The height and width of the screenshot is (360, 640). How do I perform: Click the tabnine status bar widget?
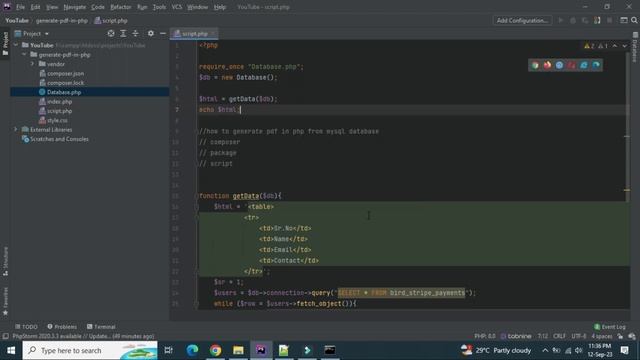coord(516,336)
